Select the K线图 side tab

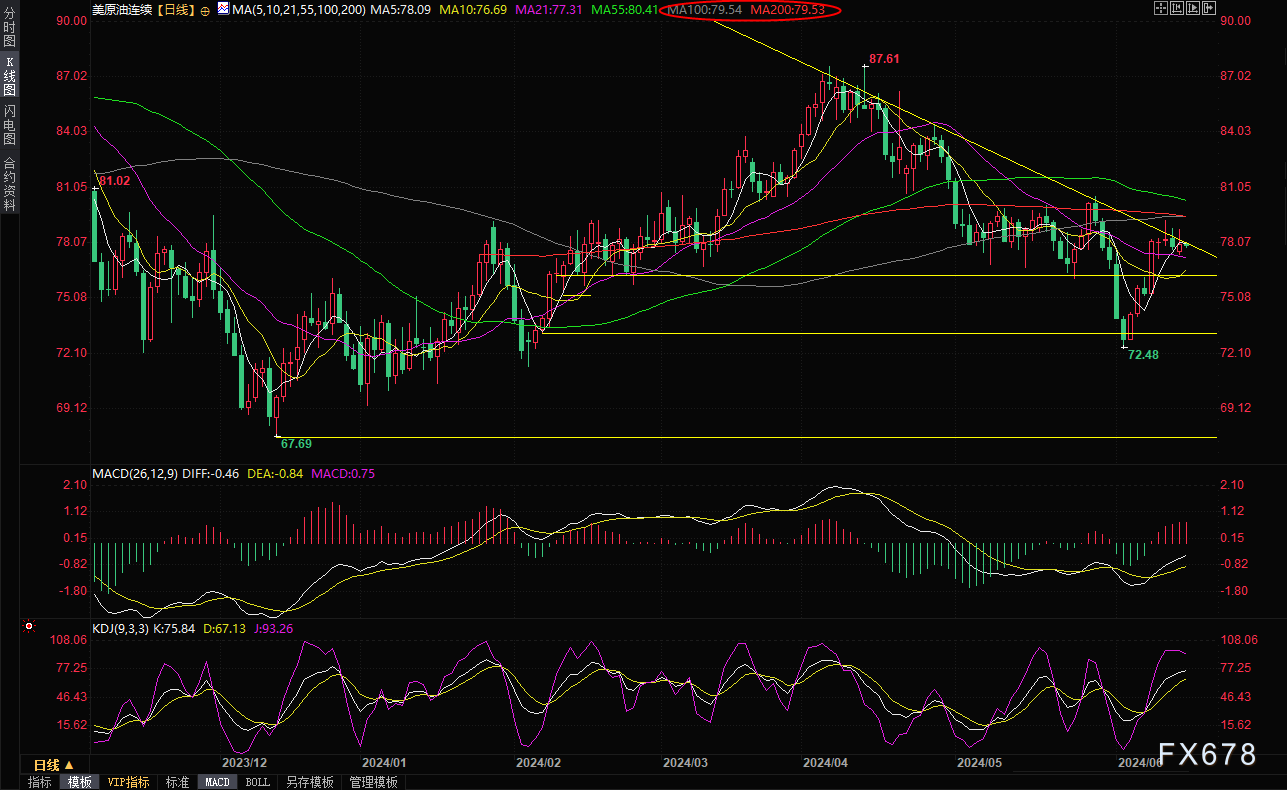[9, 76]
